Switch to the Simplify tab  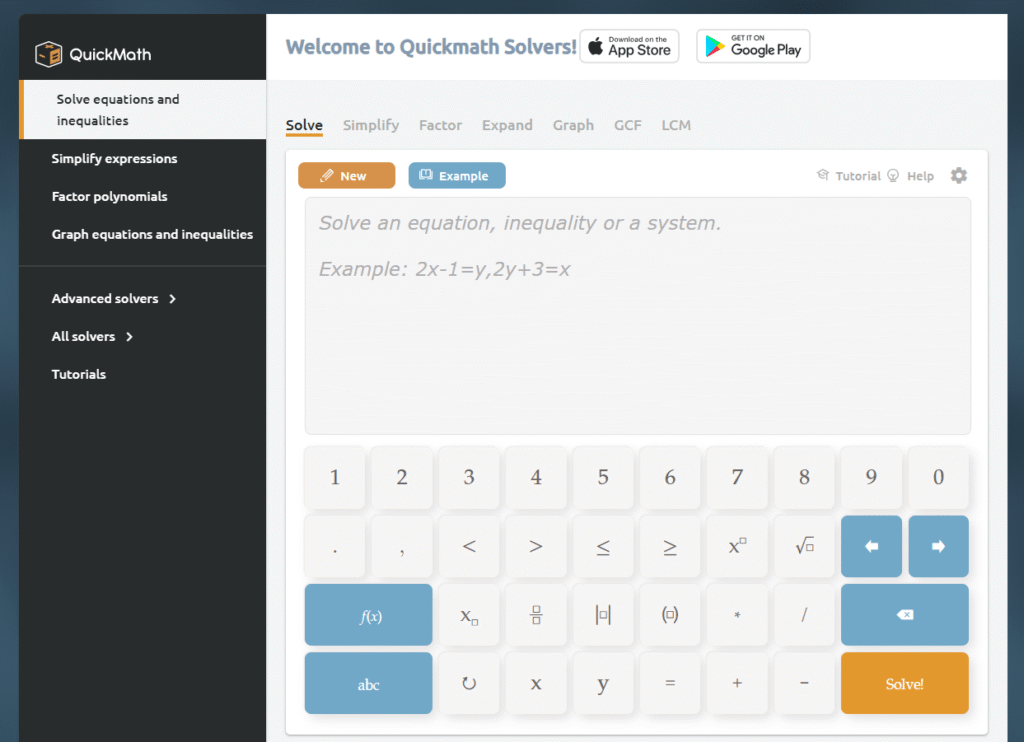tap(370, 125)
